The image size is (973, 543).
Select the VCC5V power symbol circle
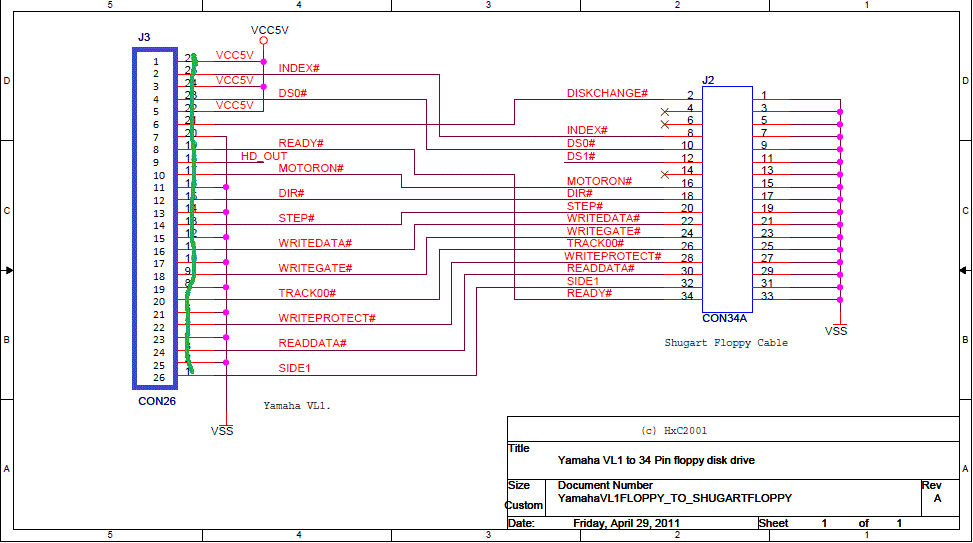pos(264,41)
